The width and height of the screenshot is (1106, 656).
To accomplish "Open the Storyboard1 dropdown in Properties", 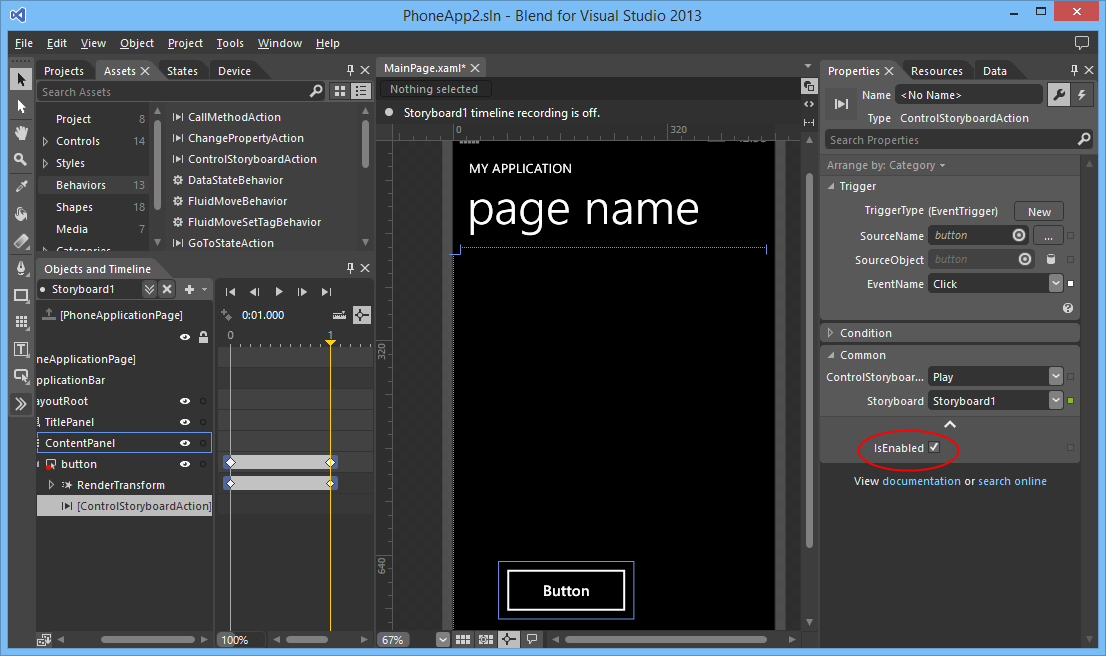I will pyautogui.click(x=1055, y=401).
